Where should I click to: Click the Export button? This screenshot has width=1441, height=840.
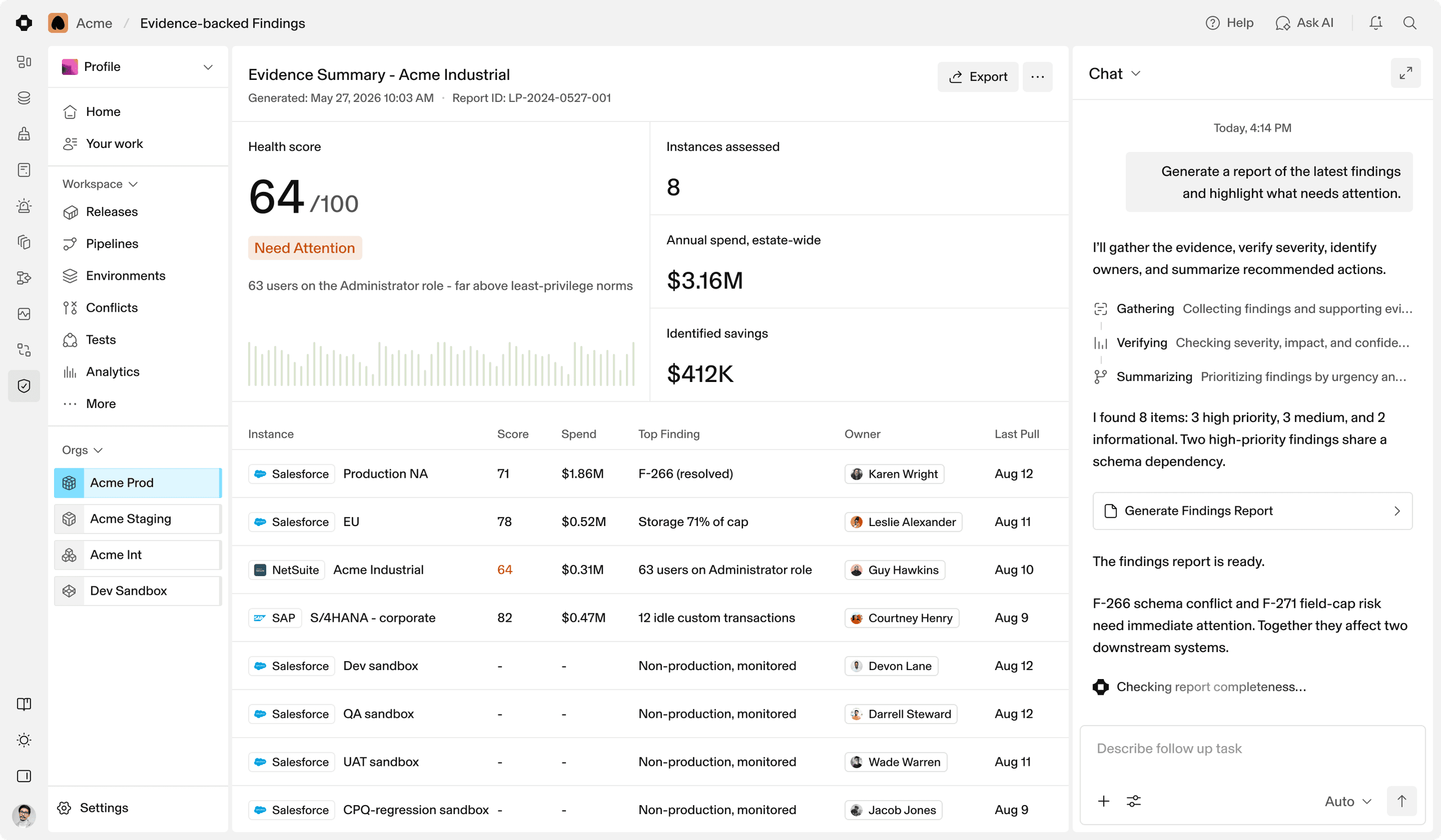[x=978, y=77]
